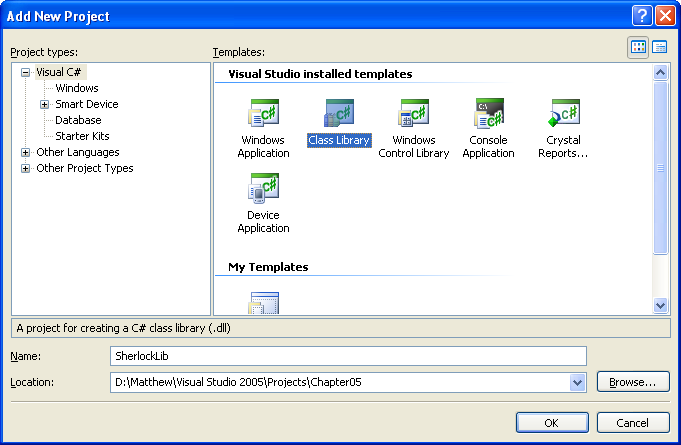This screenshot has width=681, height=445.
Task: Select Starter Kits project type
Action: [x=82, y=136]
